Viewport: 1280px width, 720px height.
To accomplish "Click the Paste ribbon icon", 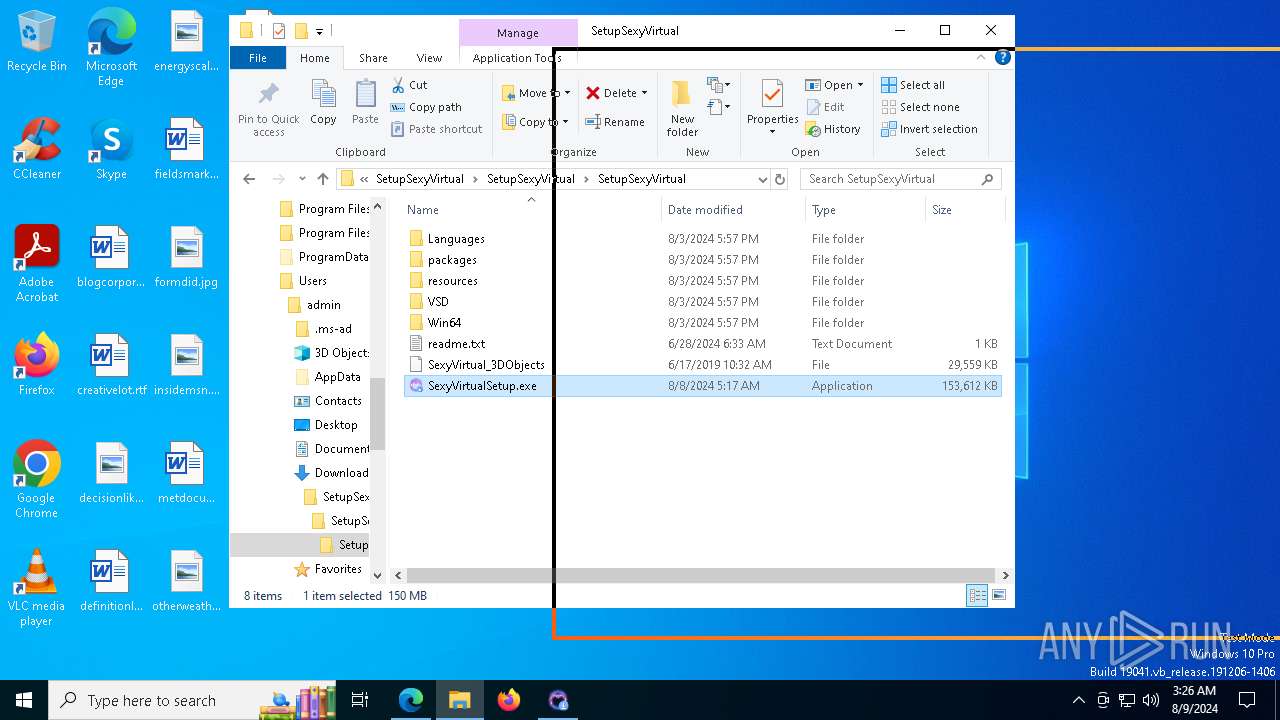I will 365,102.
